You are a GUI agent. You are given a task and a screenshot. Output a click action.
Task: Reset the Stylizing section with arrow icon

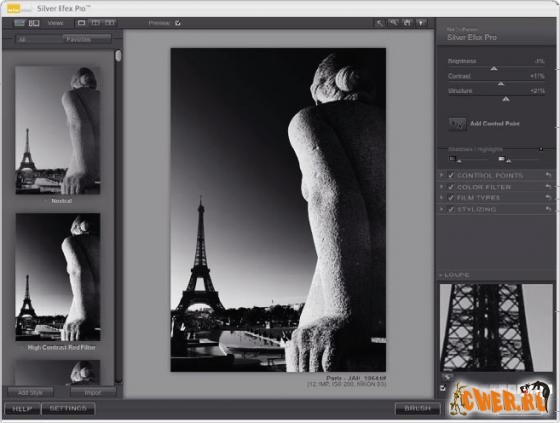click(548, 209)
